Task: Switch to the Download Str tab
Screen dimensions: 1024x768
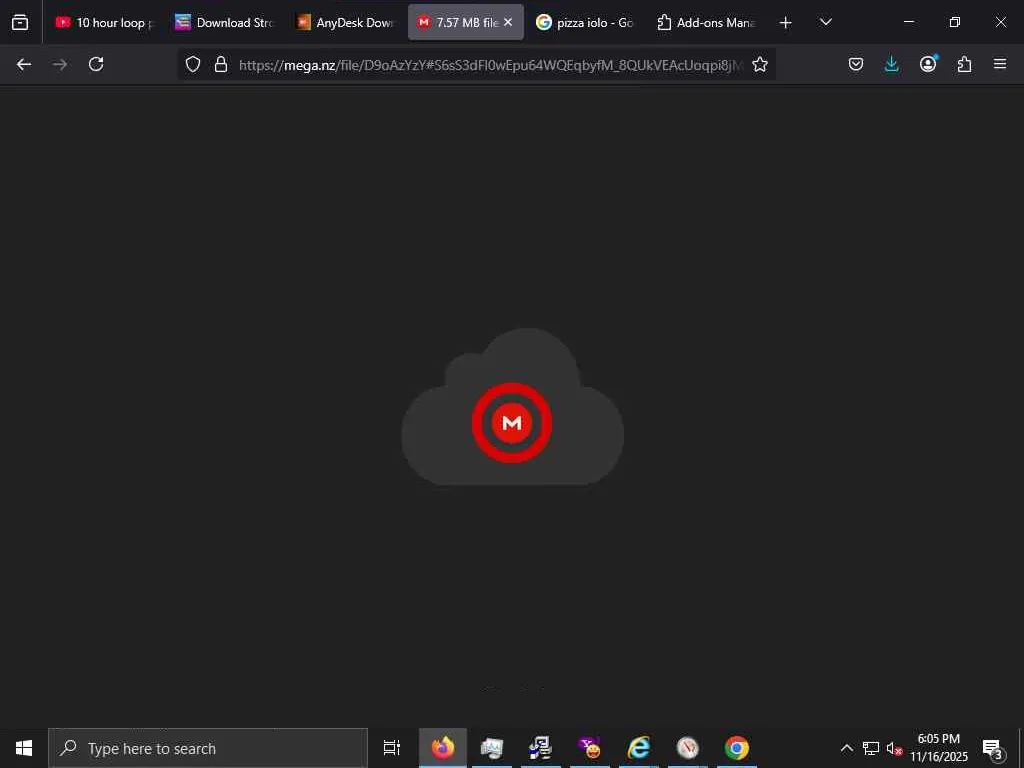Action: (x=225, y=22)
